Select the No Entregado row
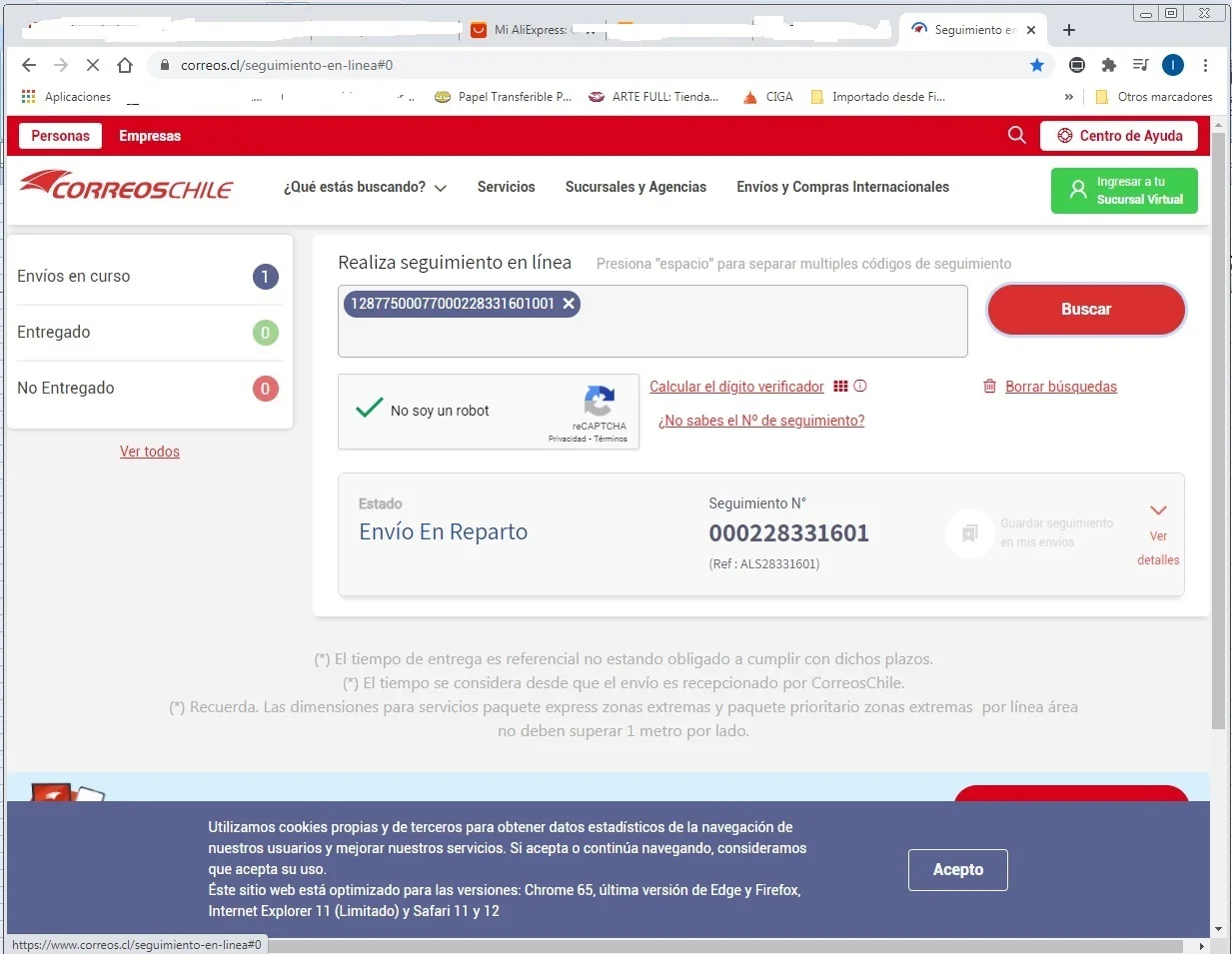 coord(148,389)
